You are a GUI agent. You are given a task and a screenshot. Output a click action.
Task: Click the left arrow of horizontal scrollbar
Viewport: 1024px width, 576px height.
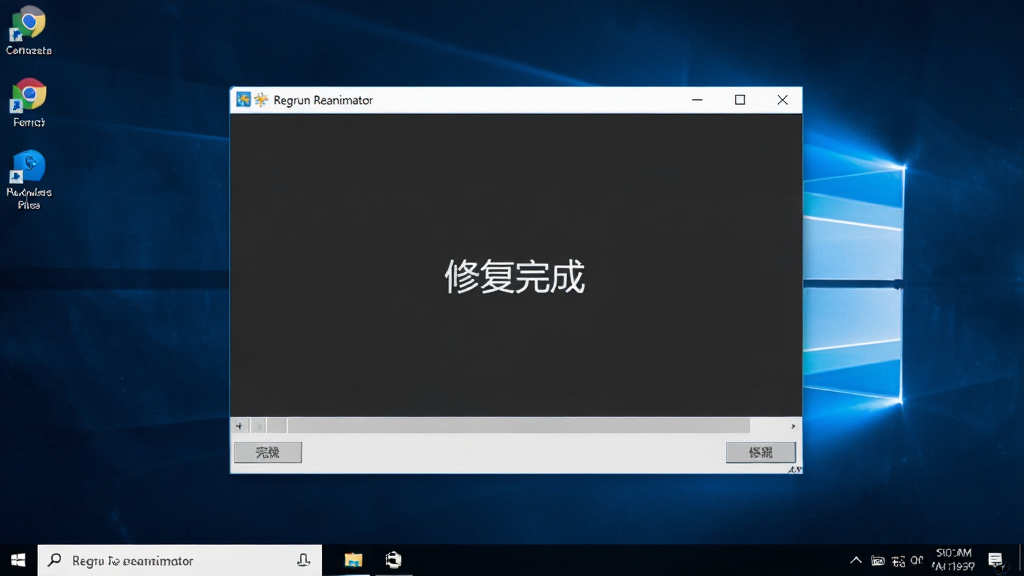coord(239,426)
